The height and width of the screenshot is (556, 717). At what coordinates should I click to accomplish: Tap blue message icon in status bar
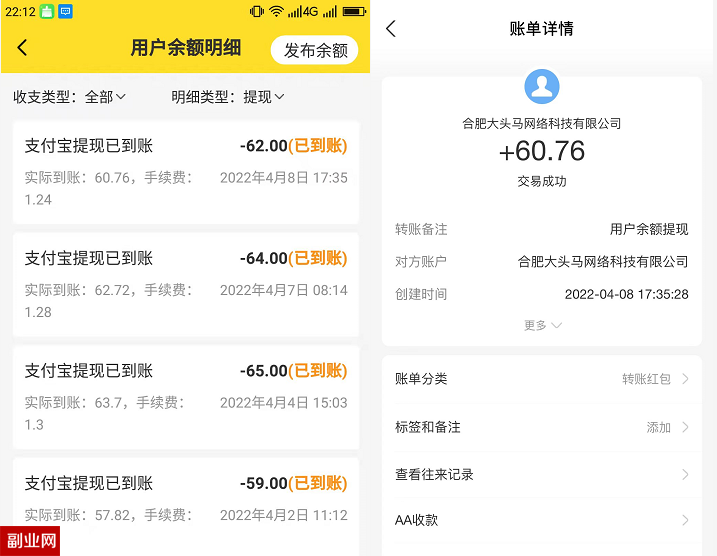coord(66,11)
